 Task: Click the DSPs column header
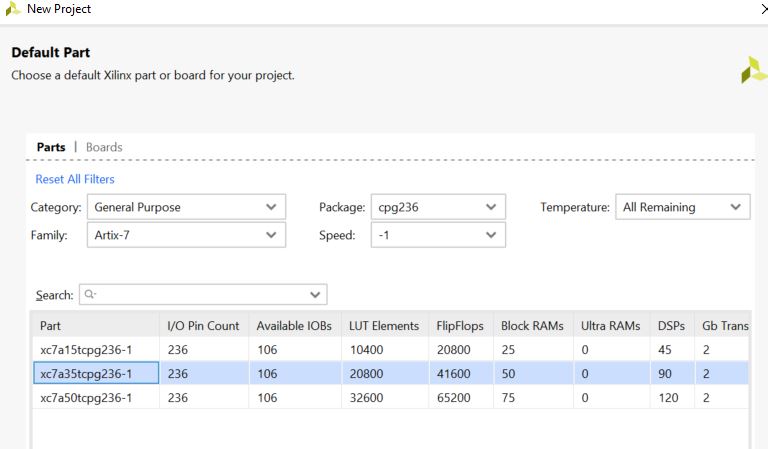[x=671, y=326]
